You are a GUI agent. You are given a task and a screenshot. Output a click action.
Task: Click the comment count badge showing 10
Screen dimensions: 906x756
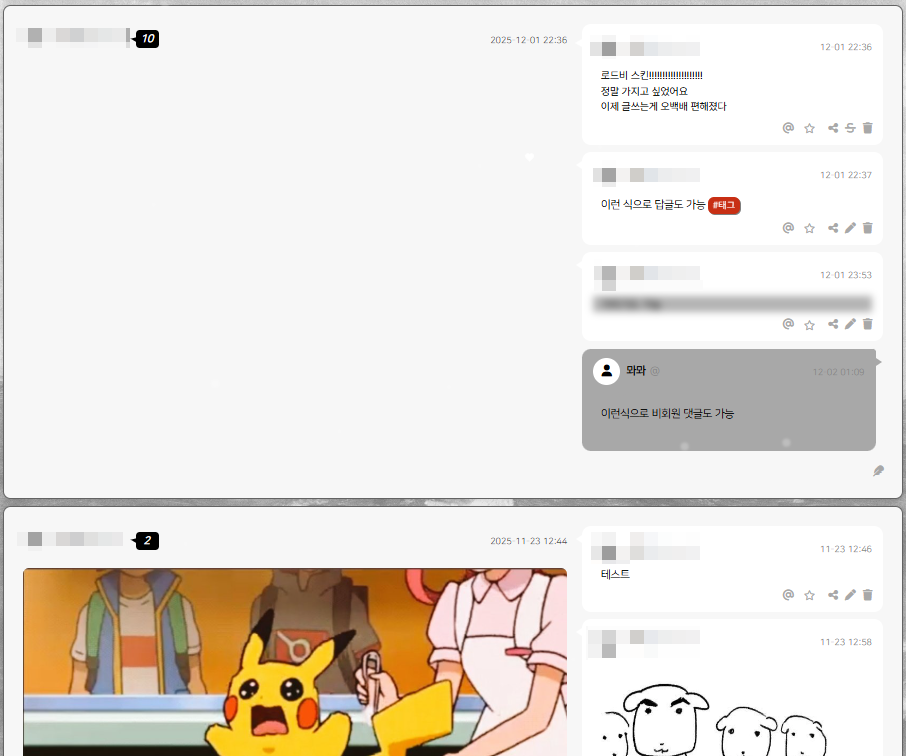point(147,39)
